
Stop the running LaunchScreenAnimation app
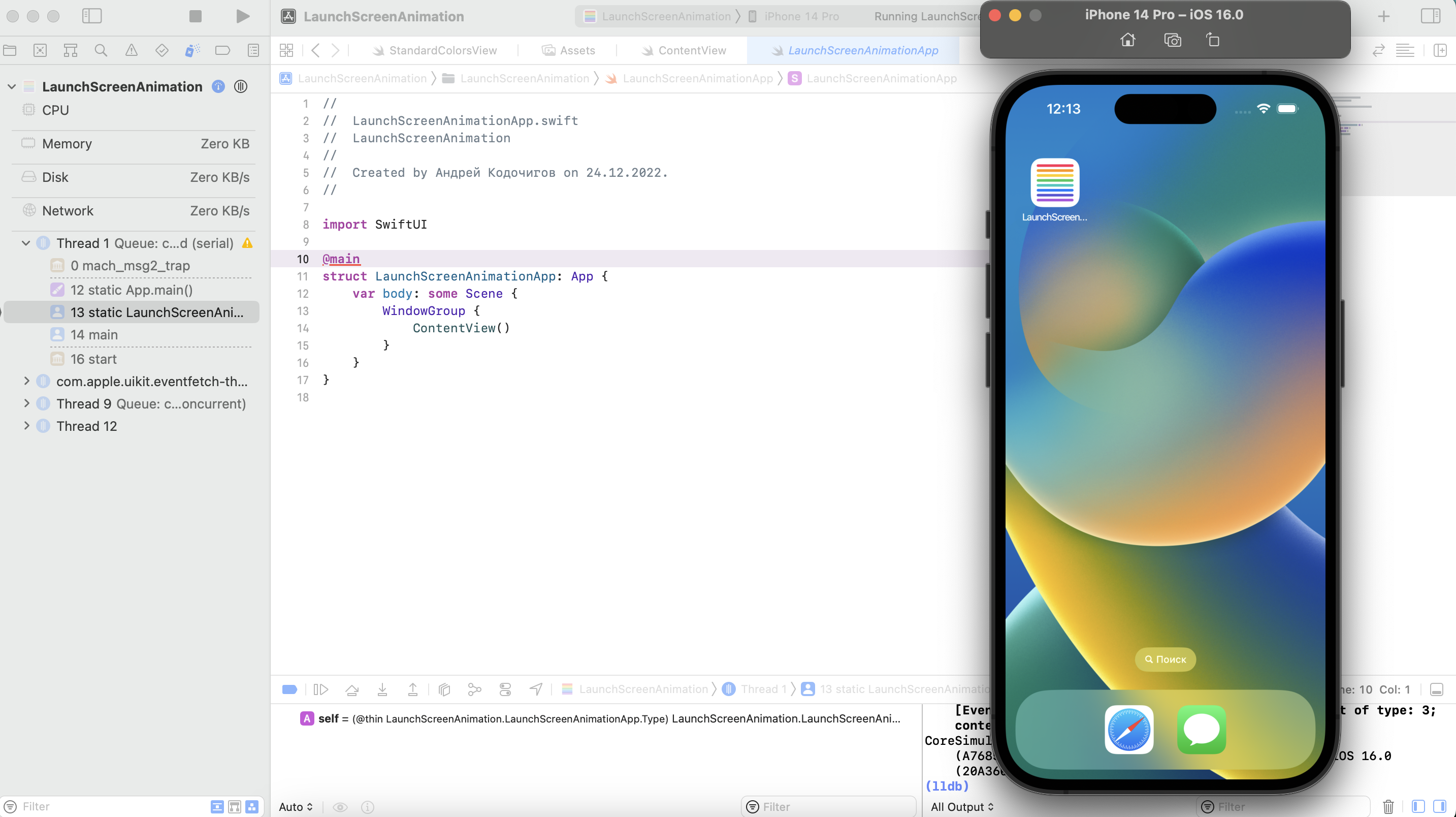(195, 16)
